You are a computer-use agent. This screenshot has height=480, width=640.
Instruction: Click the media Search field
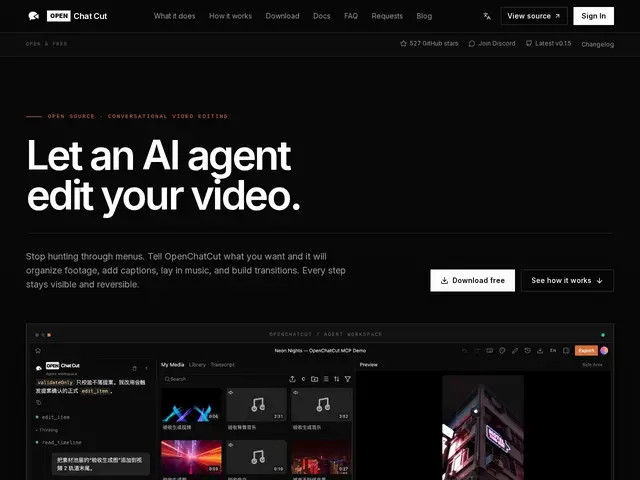click(224, 379)
